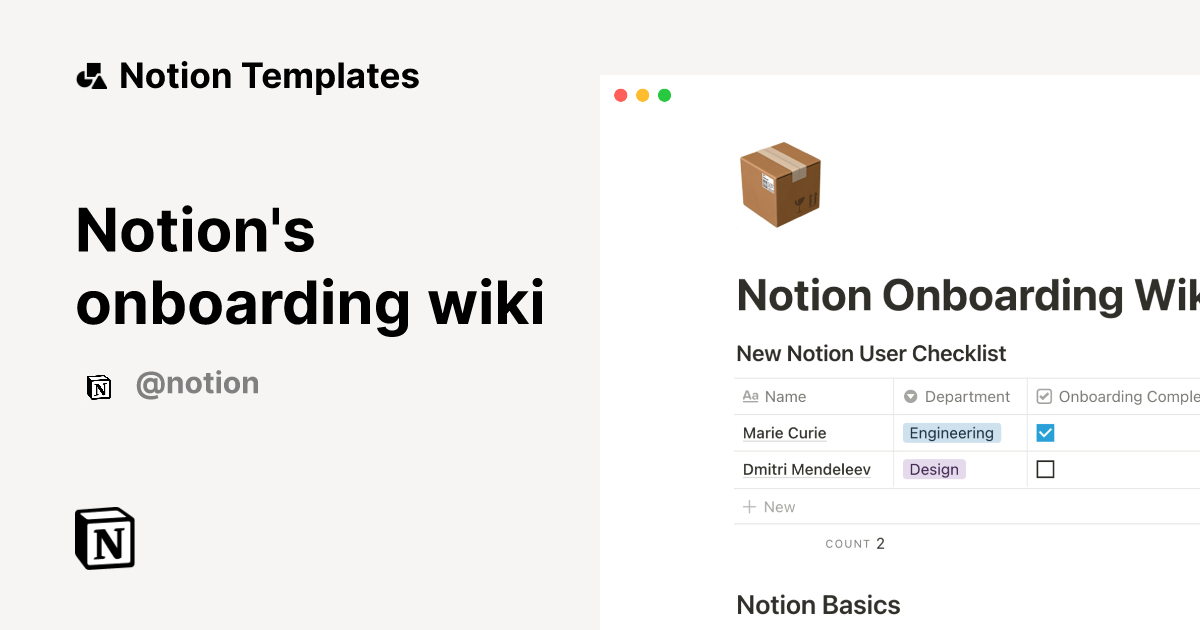Click the checkbox icon in Onboarding Complete header
This screenshot has width=1200, height=630.
1043,396
